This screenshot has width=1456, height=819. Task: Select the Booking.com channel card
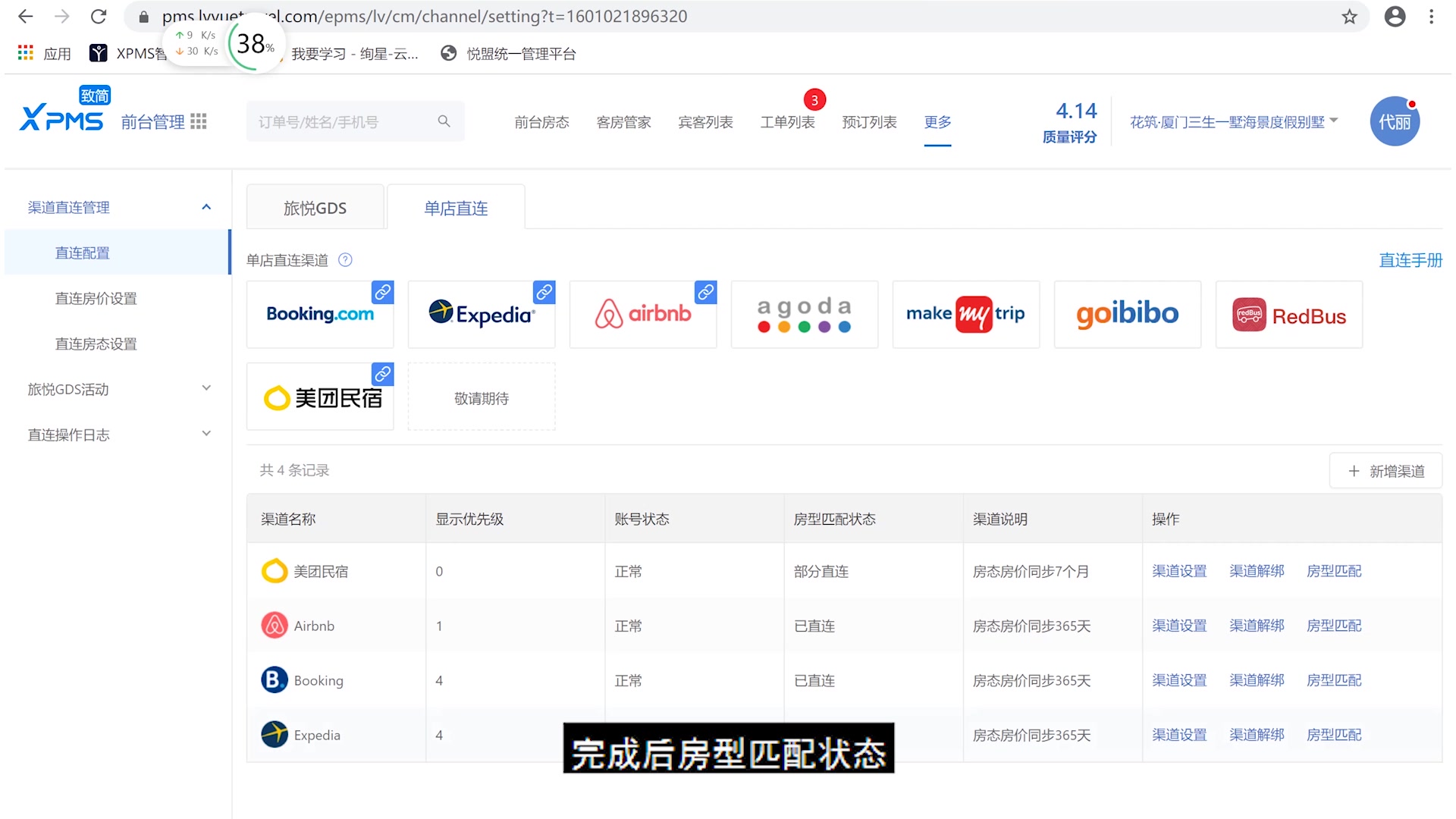coord(320,315)
